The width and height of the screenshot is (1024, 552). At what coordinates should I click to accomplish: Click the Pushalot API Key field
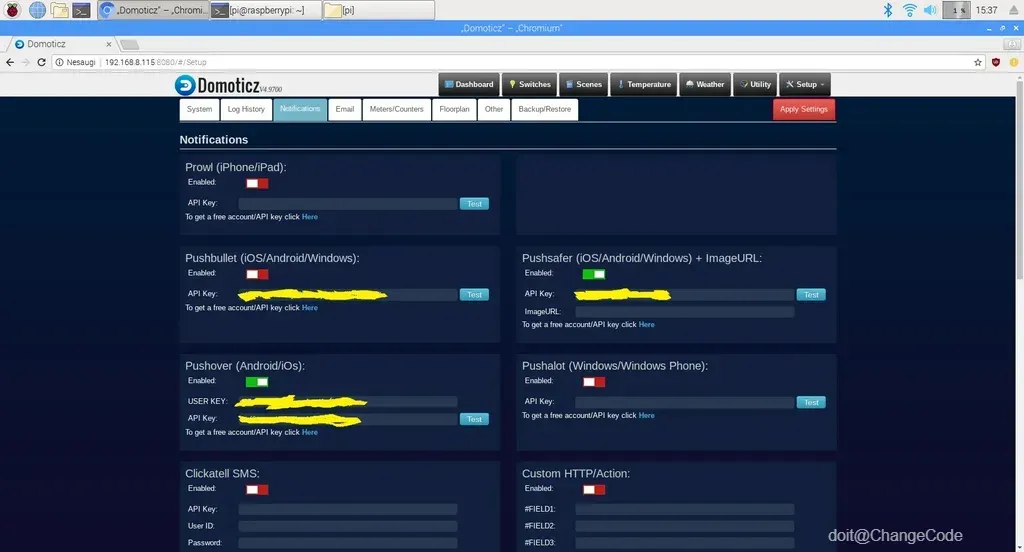684,402
